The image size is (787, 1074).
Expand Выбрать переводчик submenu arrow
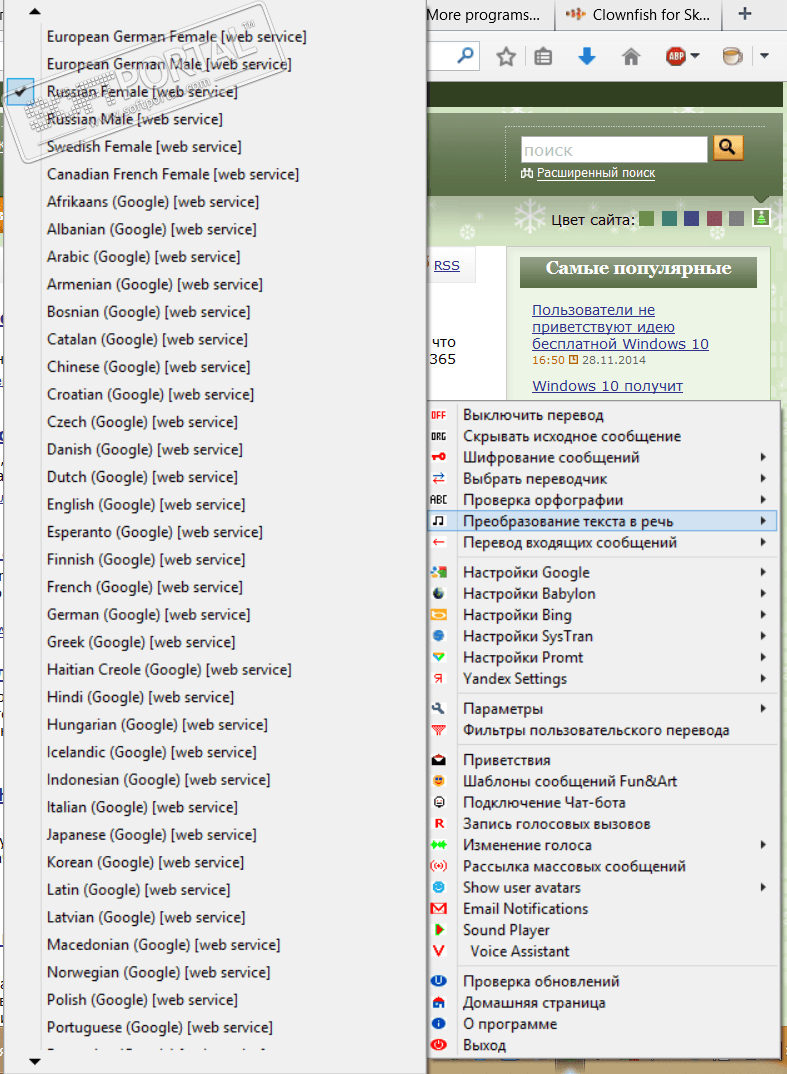click(763, 478)
